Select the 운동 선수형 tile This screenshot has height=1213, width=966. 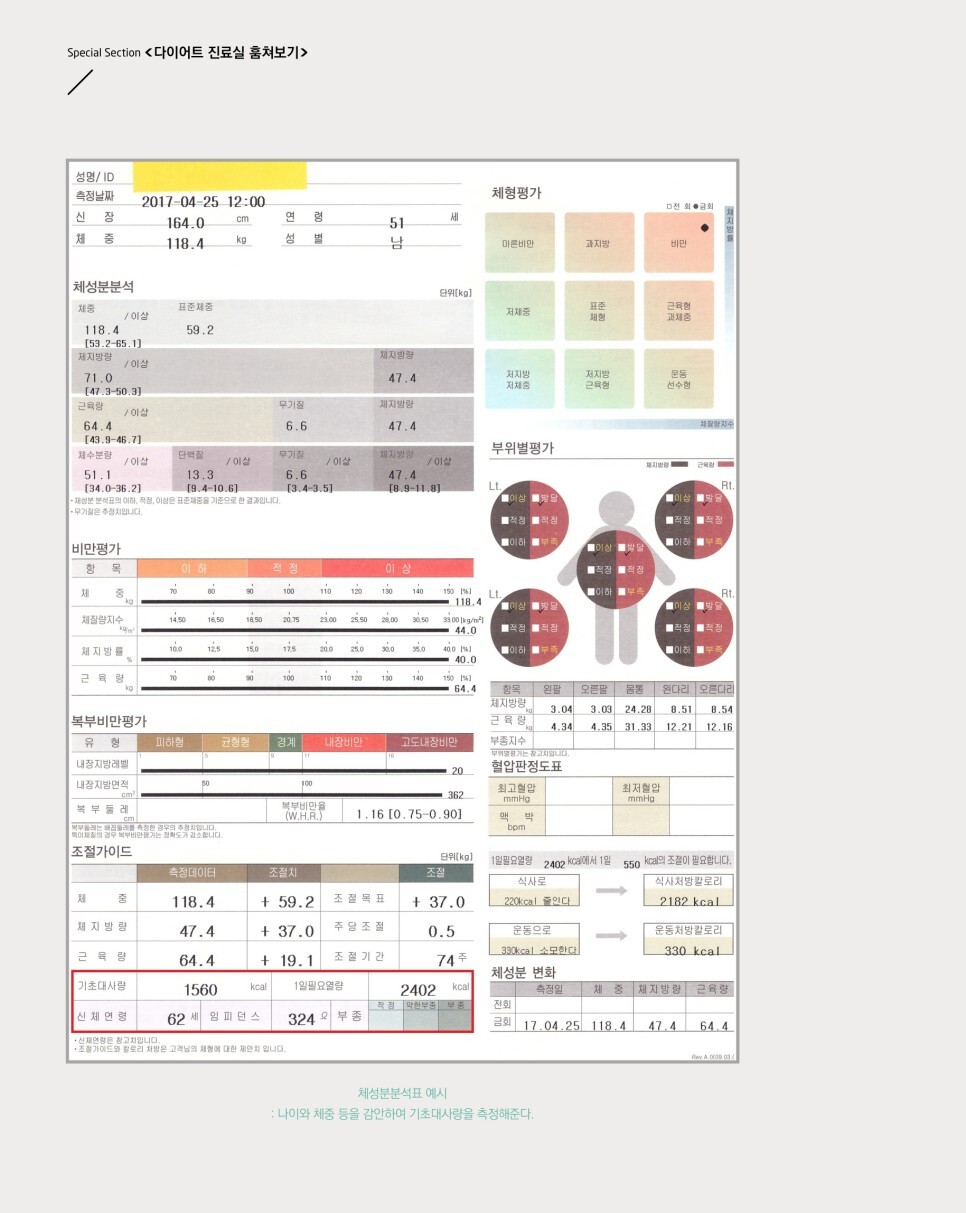[679, 379]
